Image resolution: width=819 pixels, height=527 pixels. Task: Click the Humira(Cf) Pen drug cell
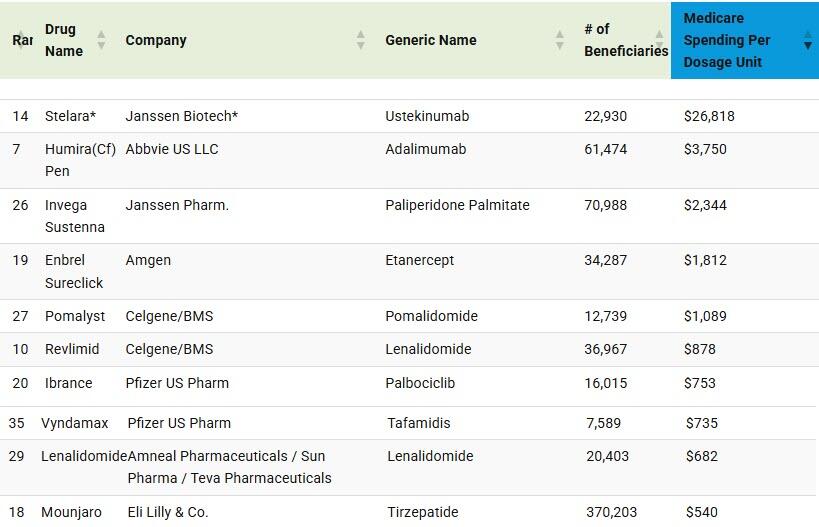(80, 160)
